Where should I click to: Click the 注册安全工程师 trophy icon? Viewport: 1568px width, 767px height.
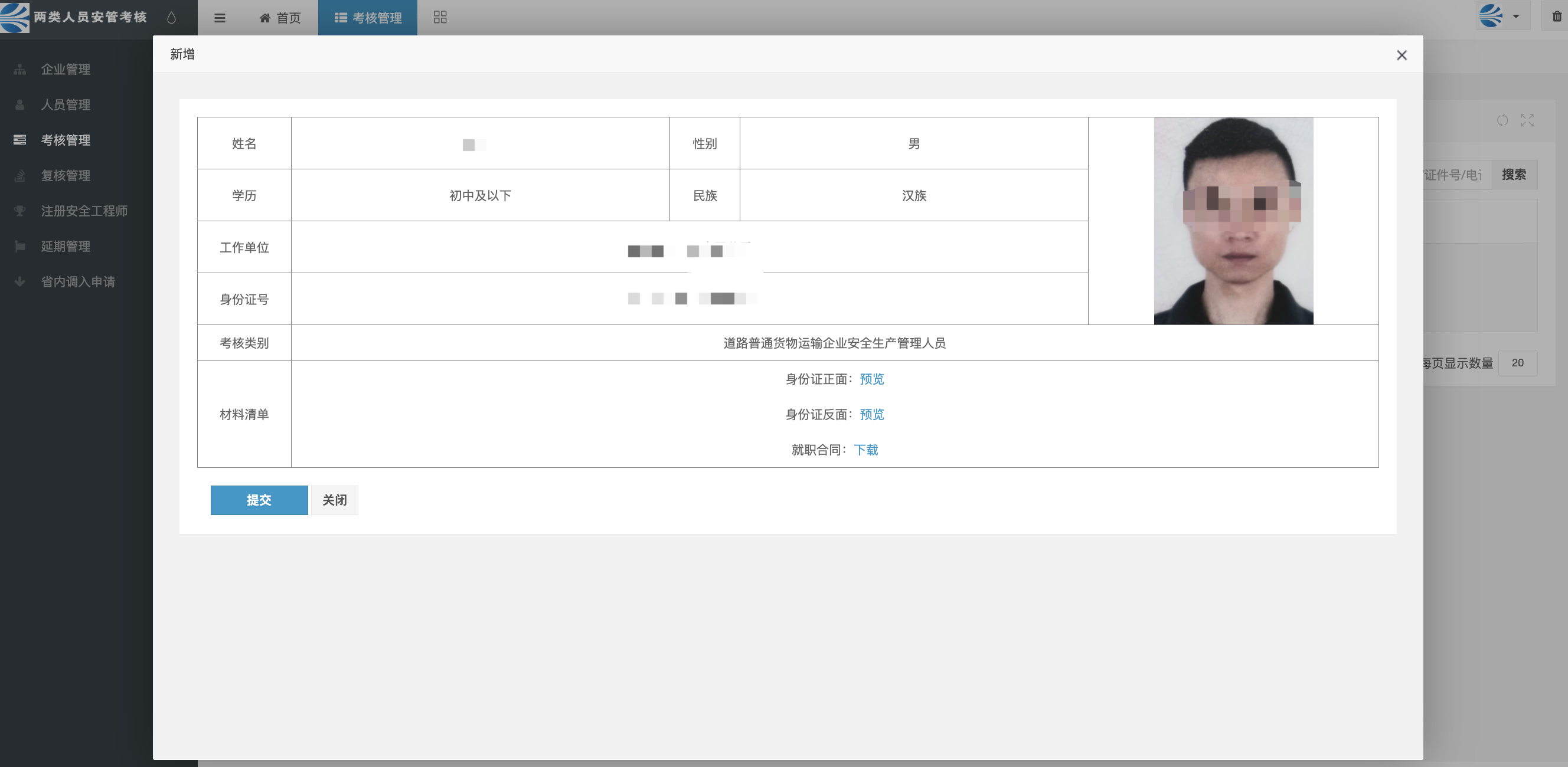click(x=20, y=211)
